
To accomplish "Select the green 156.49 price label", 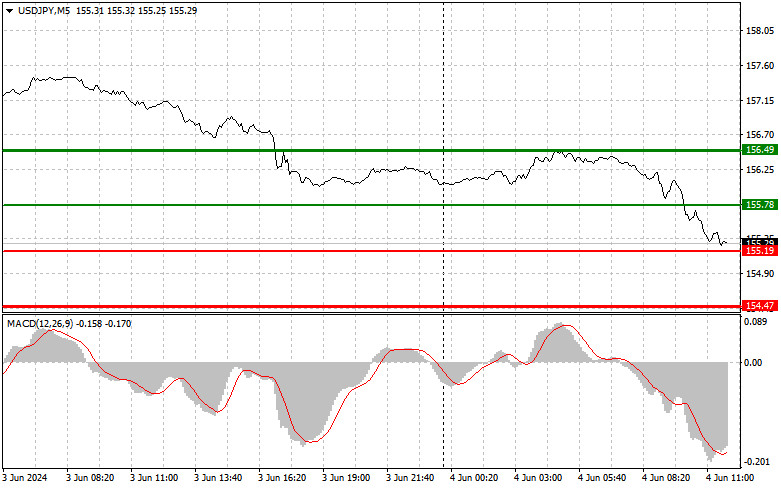I will tap(760, 150).
